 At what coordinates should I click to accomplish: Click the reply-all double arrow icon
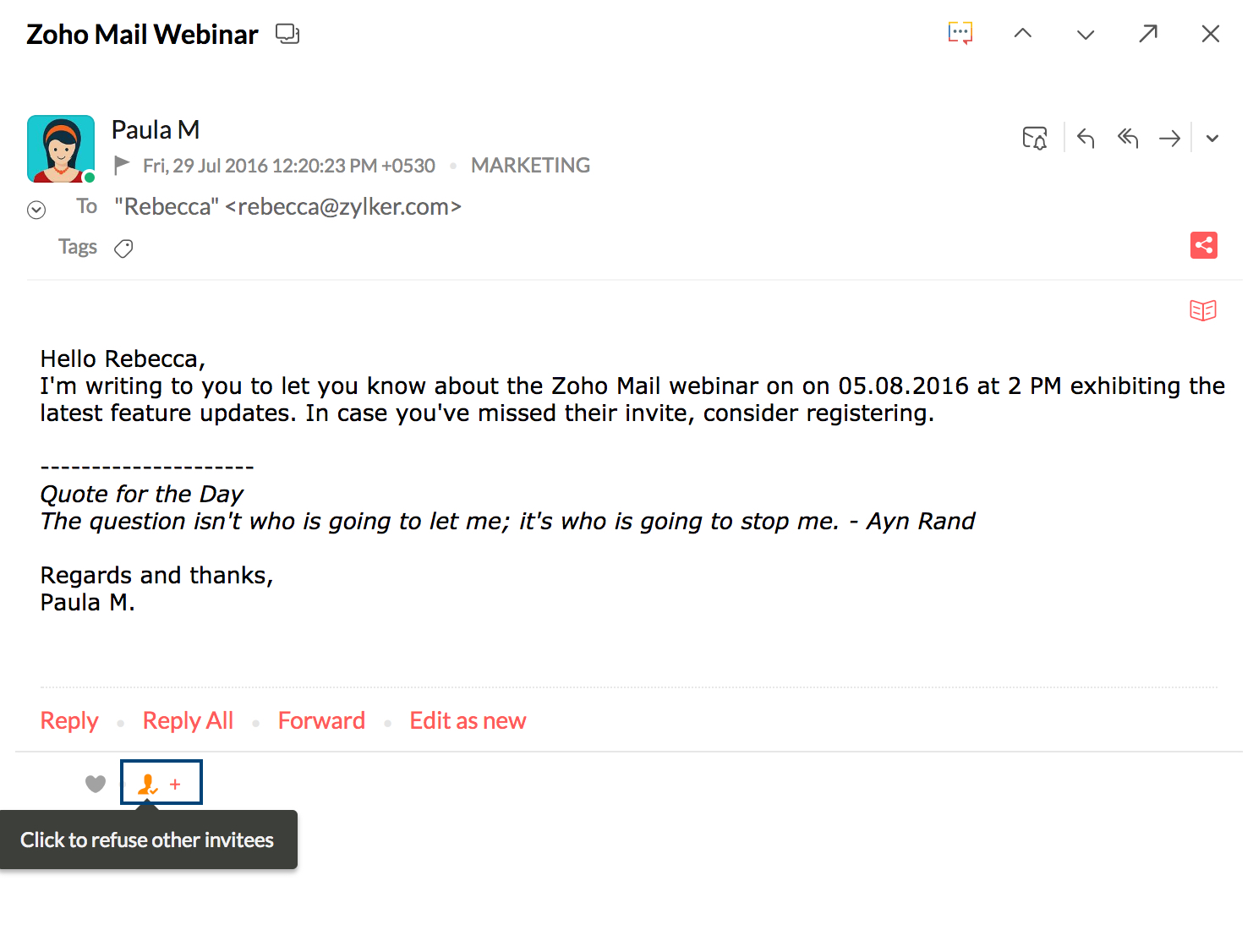1128,138
